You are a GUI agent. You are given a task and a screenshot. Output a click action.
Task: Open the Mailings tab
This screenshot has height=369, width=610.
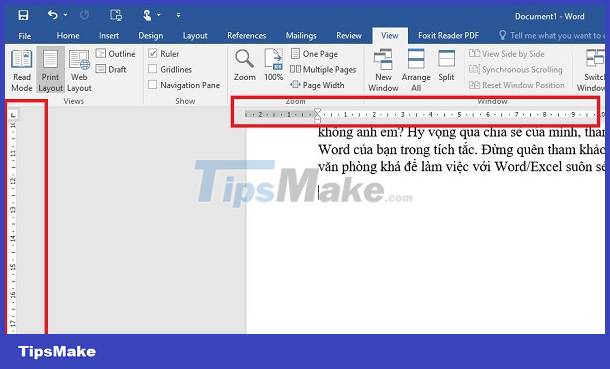coord(301,36)
